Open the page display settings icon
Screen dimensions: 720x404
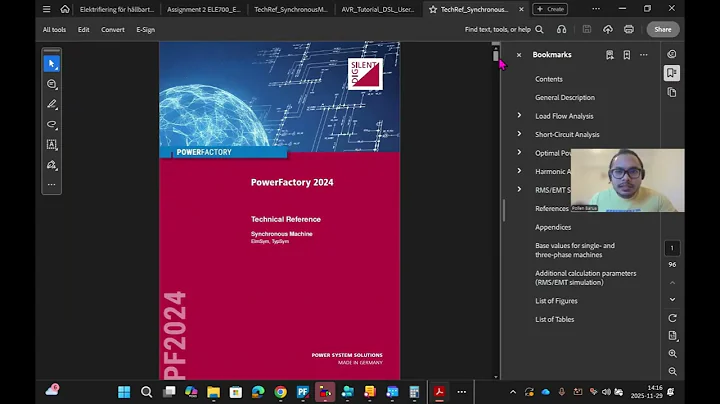coord(673,336)
